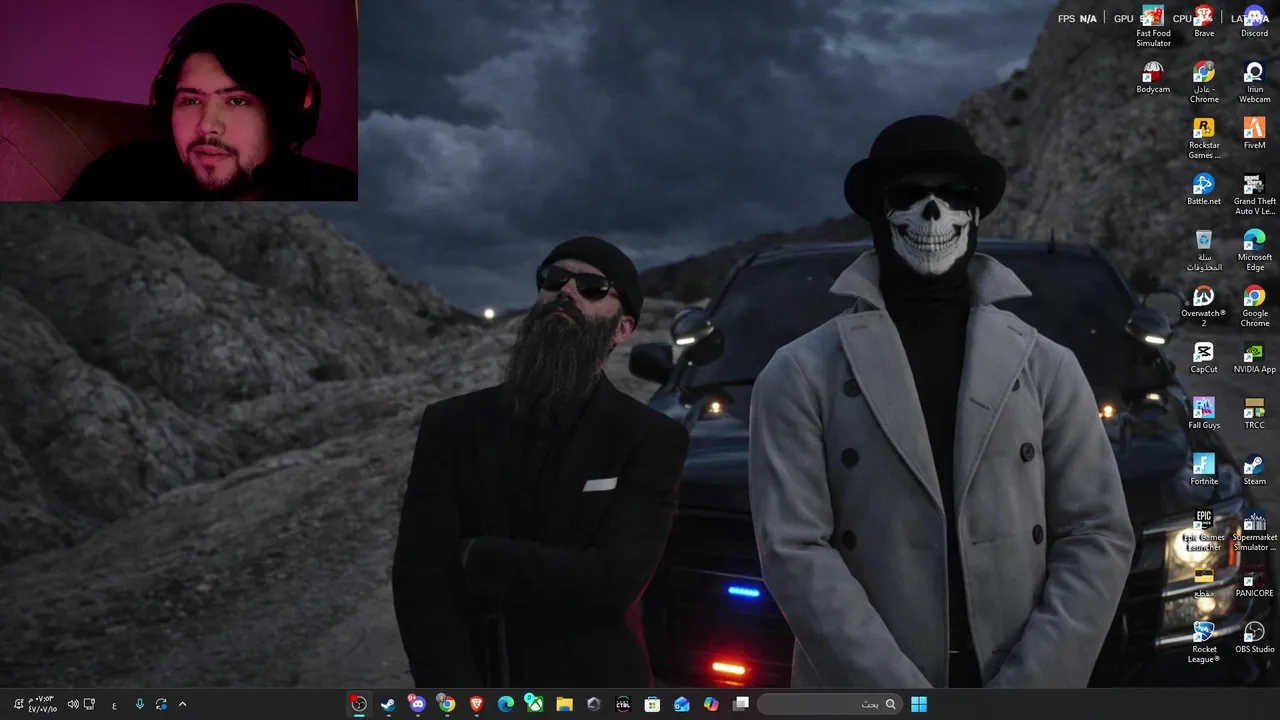
Task: Click the sync/update tray icon
Action: click(161, 704)
